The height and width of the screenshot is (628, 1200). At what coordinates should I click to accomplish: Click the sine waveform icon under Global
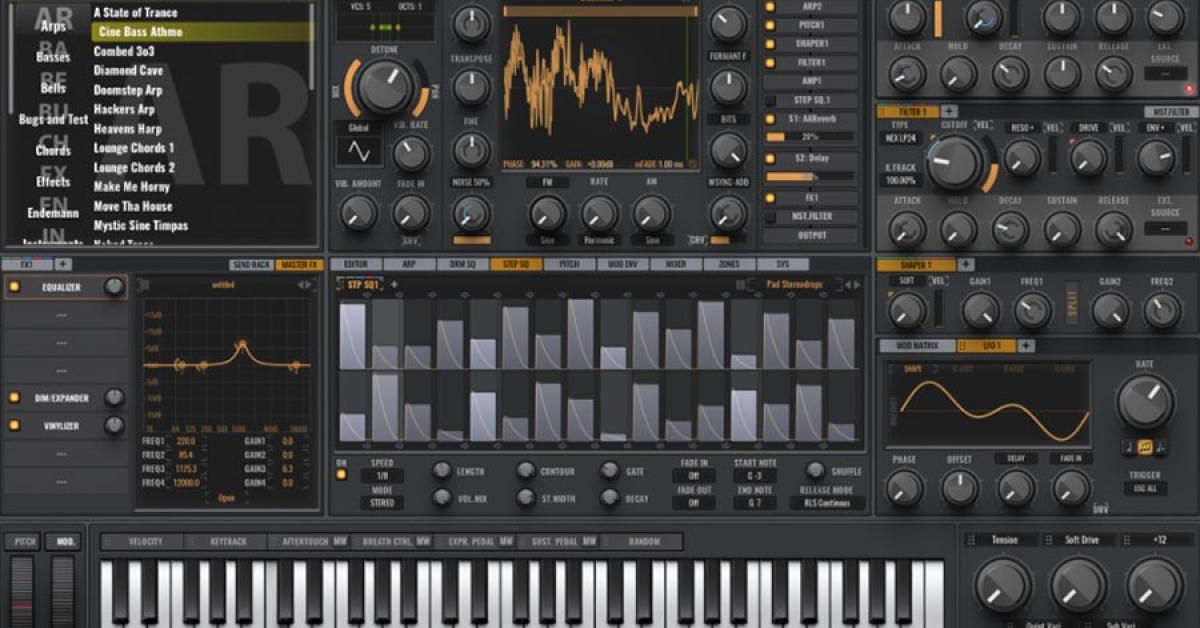[x=359, y=151]
